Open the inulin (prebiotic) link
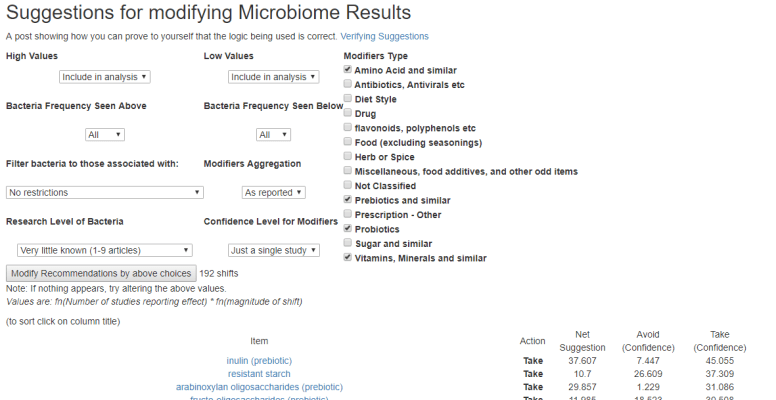The height and width of the screenshot is (400, 776). coord(259,360)
